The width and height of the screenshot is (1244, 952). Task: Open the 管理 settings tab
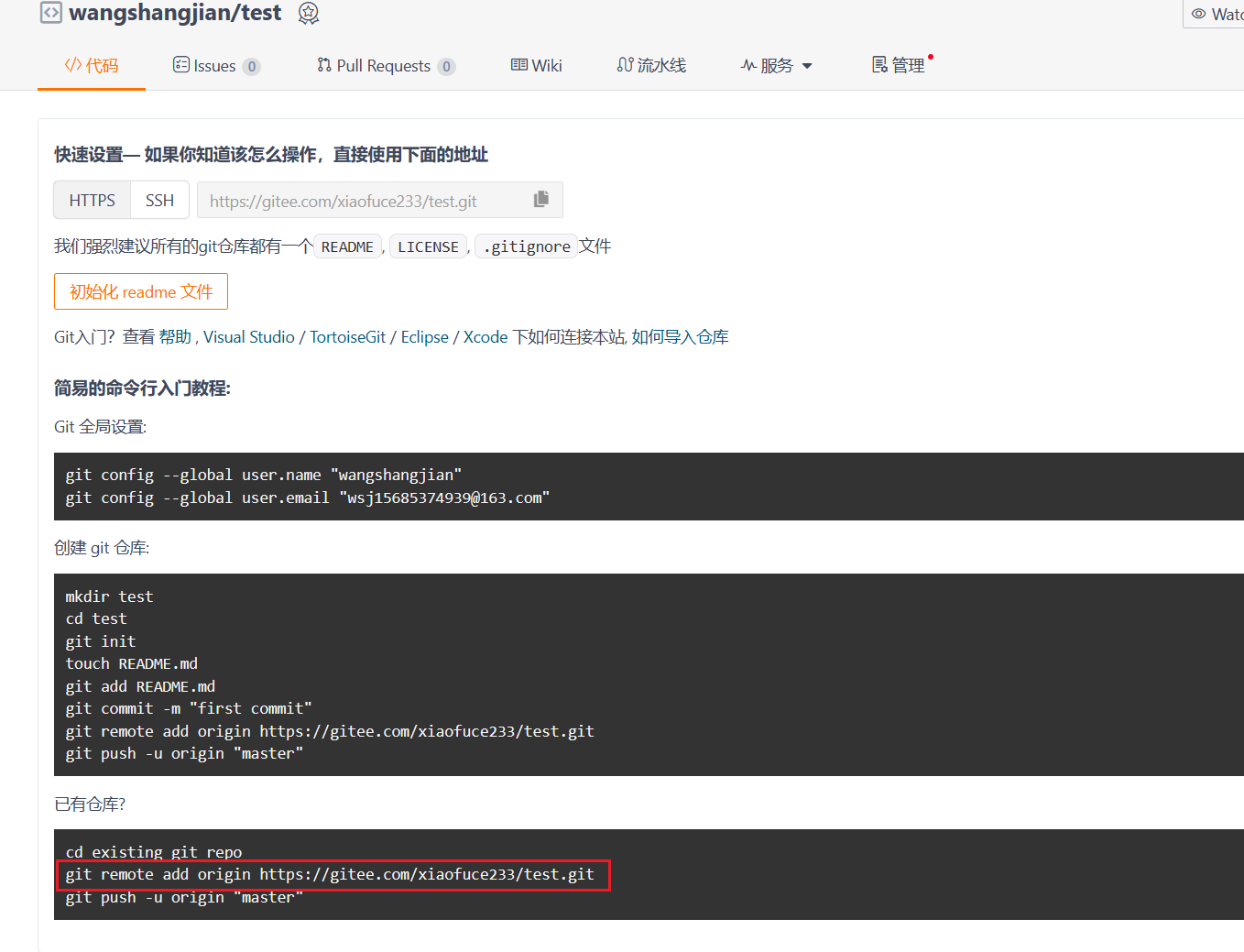pos(899,66)
